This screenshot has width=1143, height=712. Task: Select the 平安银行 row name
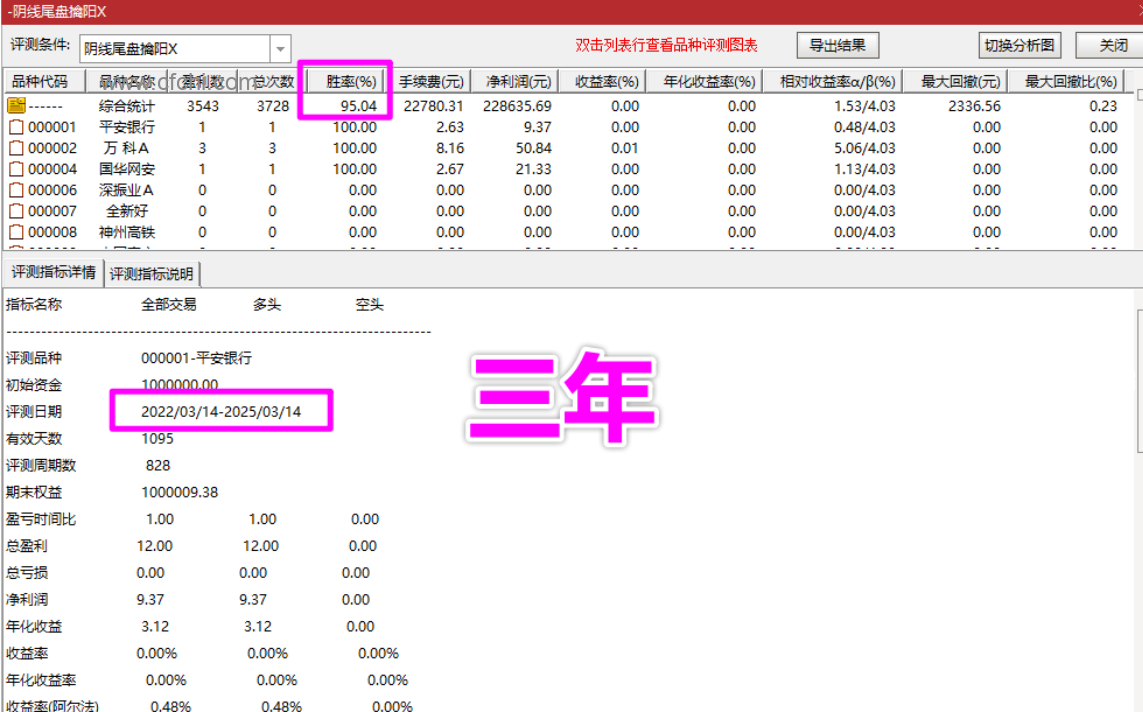click(127, 128)
